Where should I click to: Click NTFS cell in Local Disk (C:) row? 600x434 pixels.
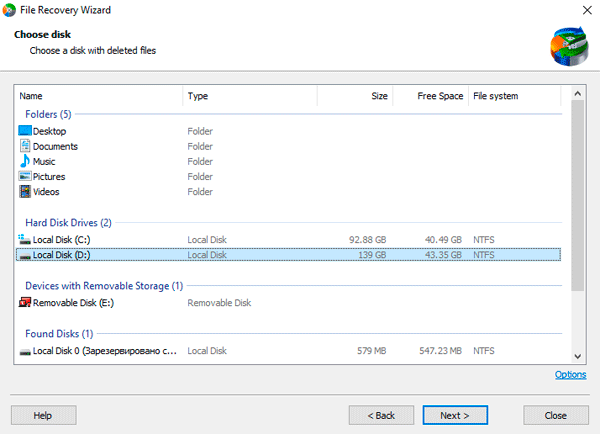click(x=484, y=240)
